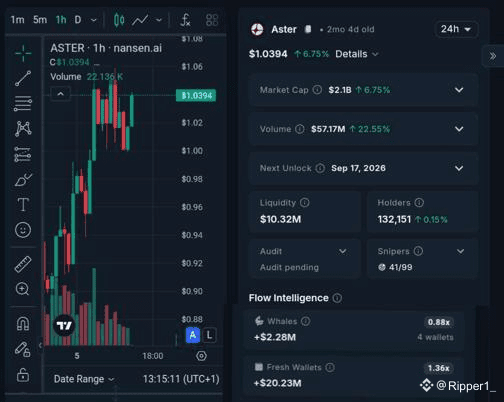This screenshot has height=402, width=504.
Task: Click ASTER · 1h · nansen.ai chart title
Action: [106, 48]
